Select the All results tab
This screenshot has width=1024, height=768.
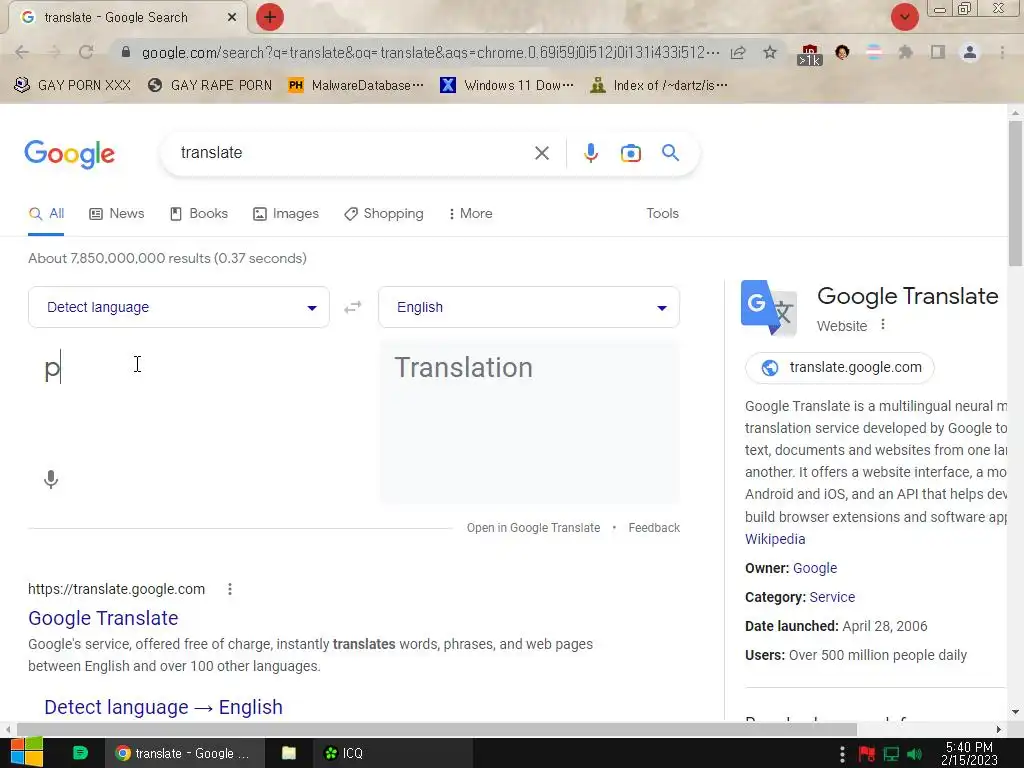46,214
